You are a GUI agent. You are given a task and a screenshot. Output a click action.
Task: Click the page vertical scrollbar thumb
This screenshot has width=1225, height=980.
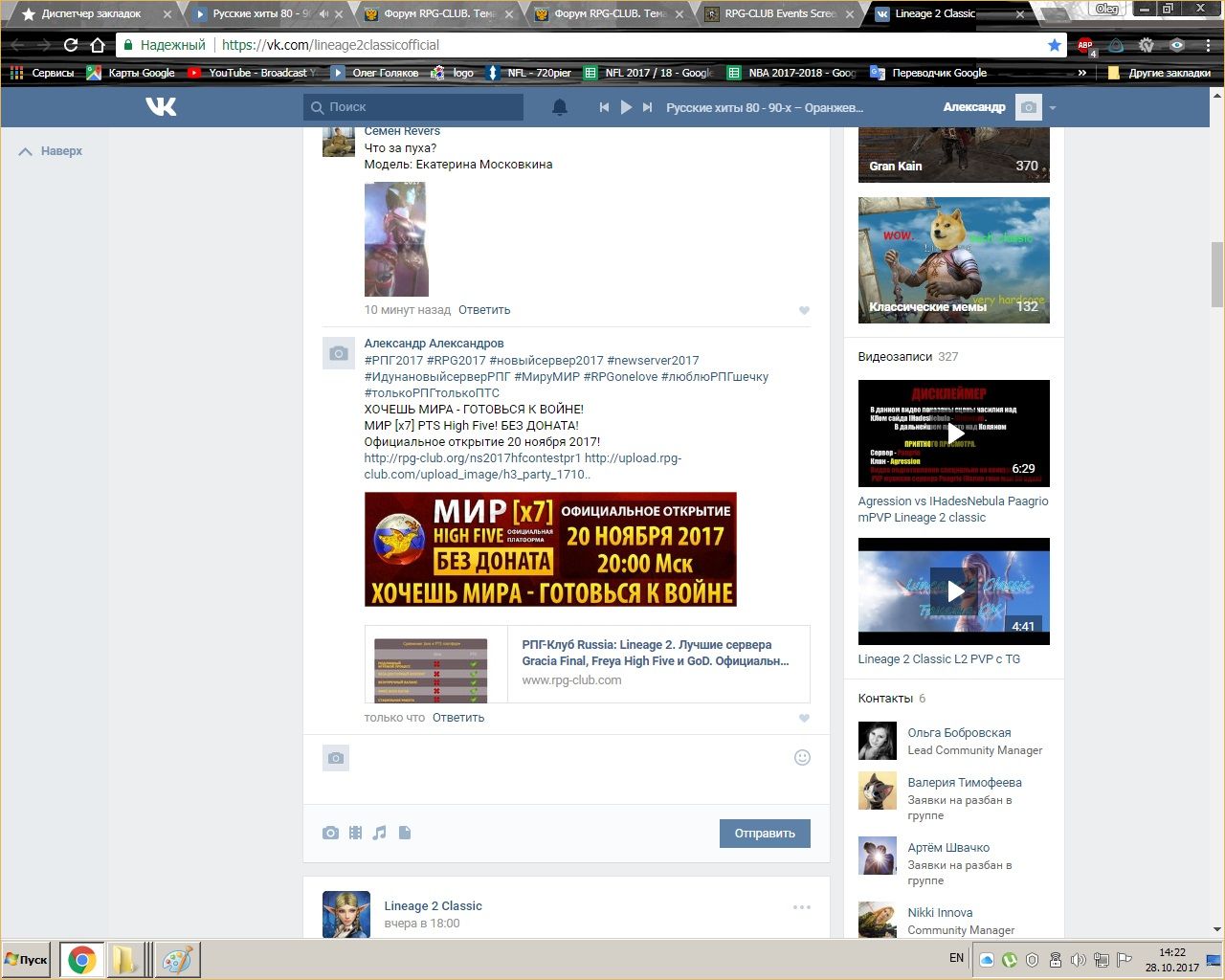coord(1216,274)
